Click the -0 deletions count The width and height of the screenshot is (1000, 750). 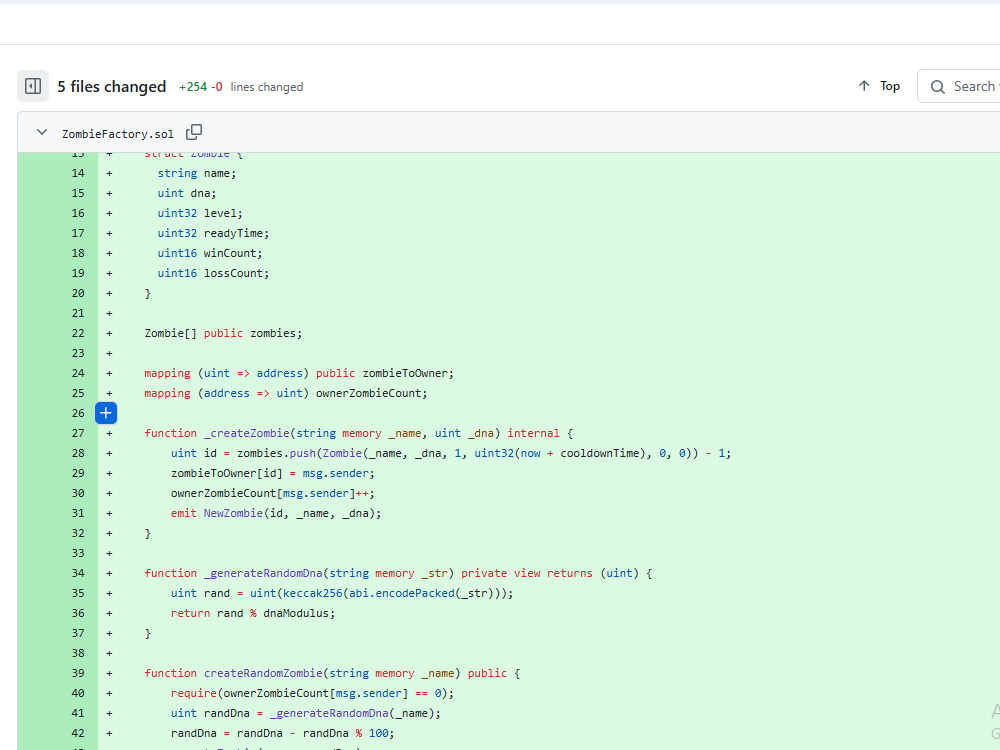click(x=217, y=87)
